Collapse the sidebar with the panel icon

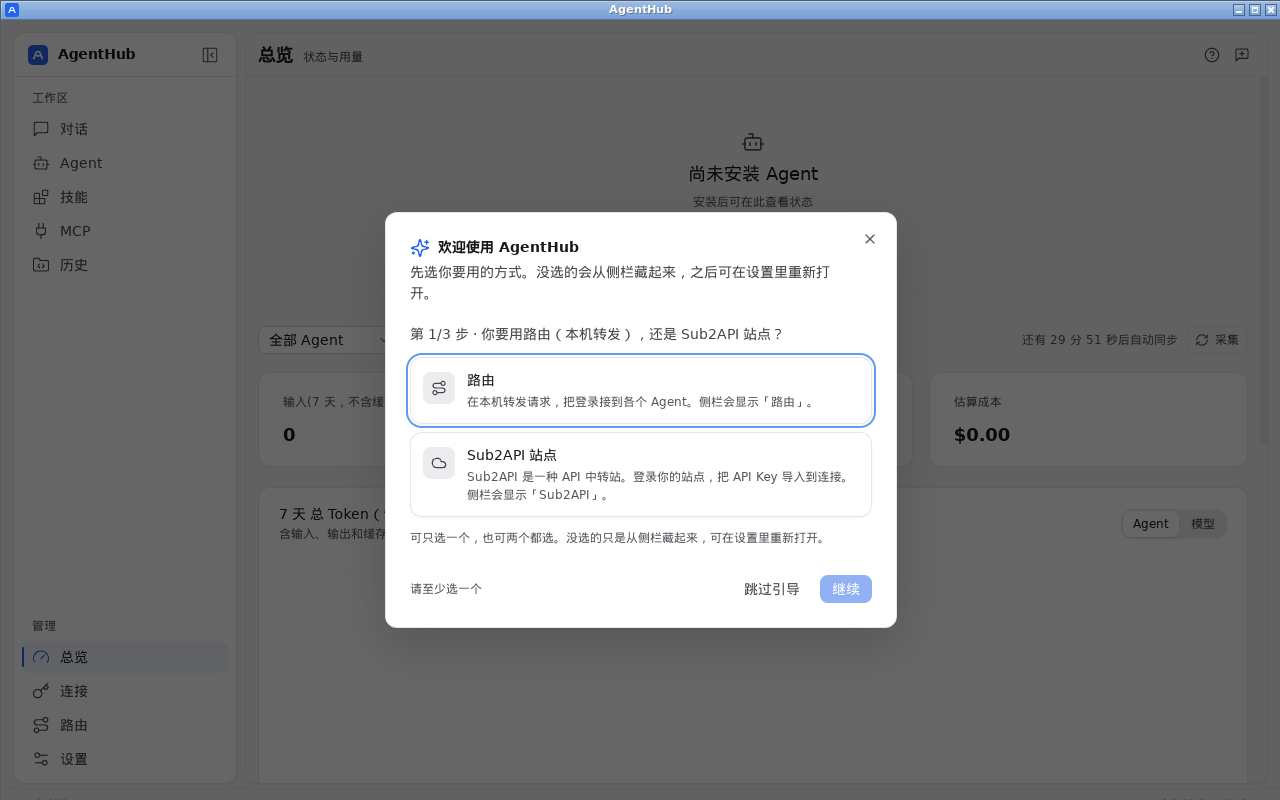point(210,55)
